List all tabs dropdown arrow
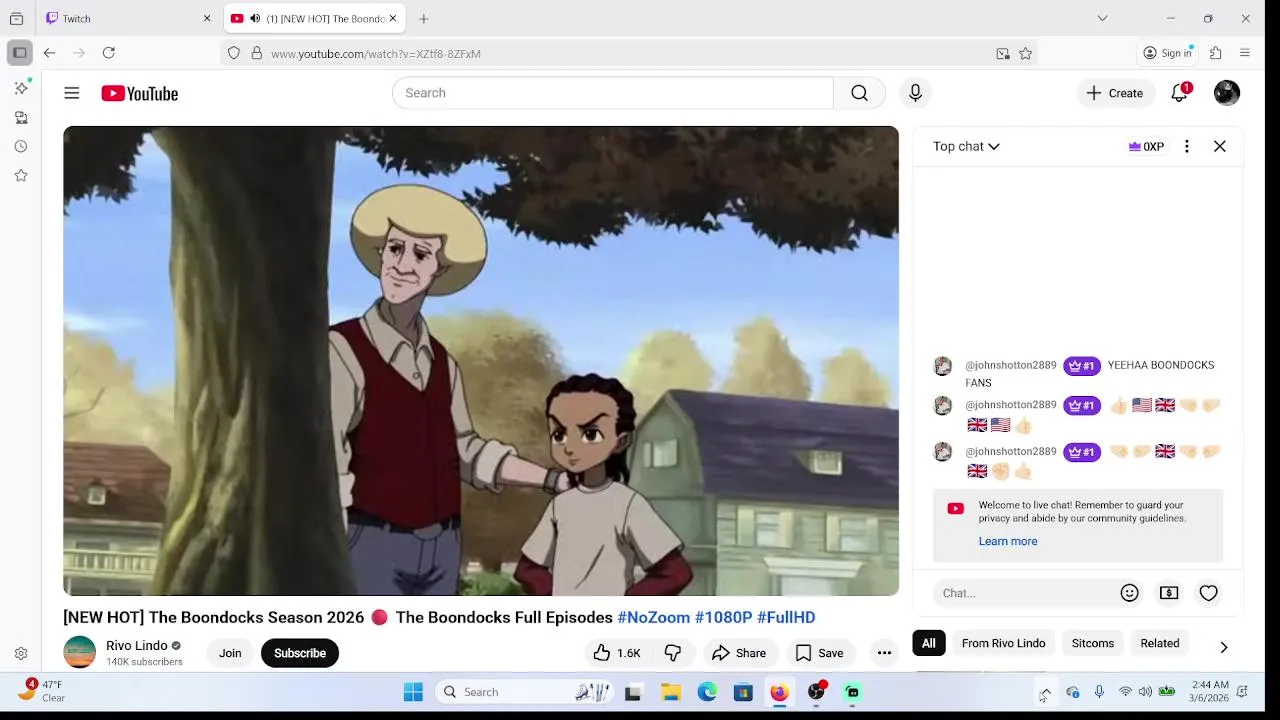The width and height of the screenshot is (1280, 720). click(1102, 18)
